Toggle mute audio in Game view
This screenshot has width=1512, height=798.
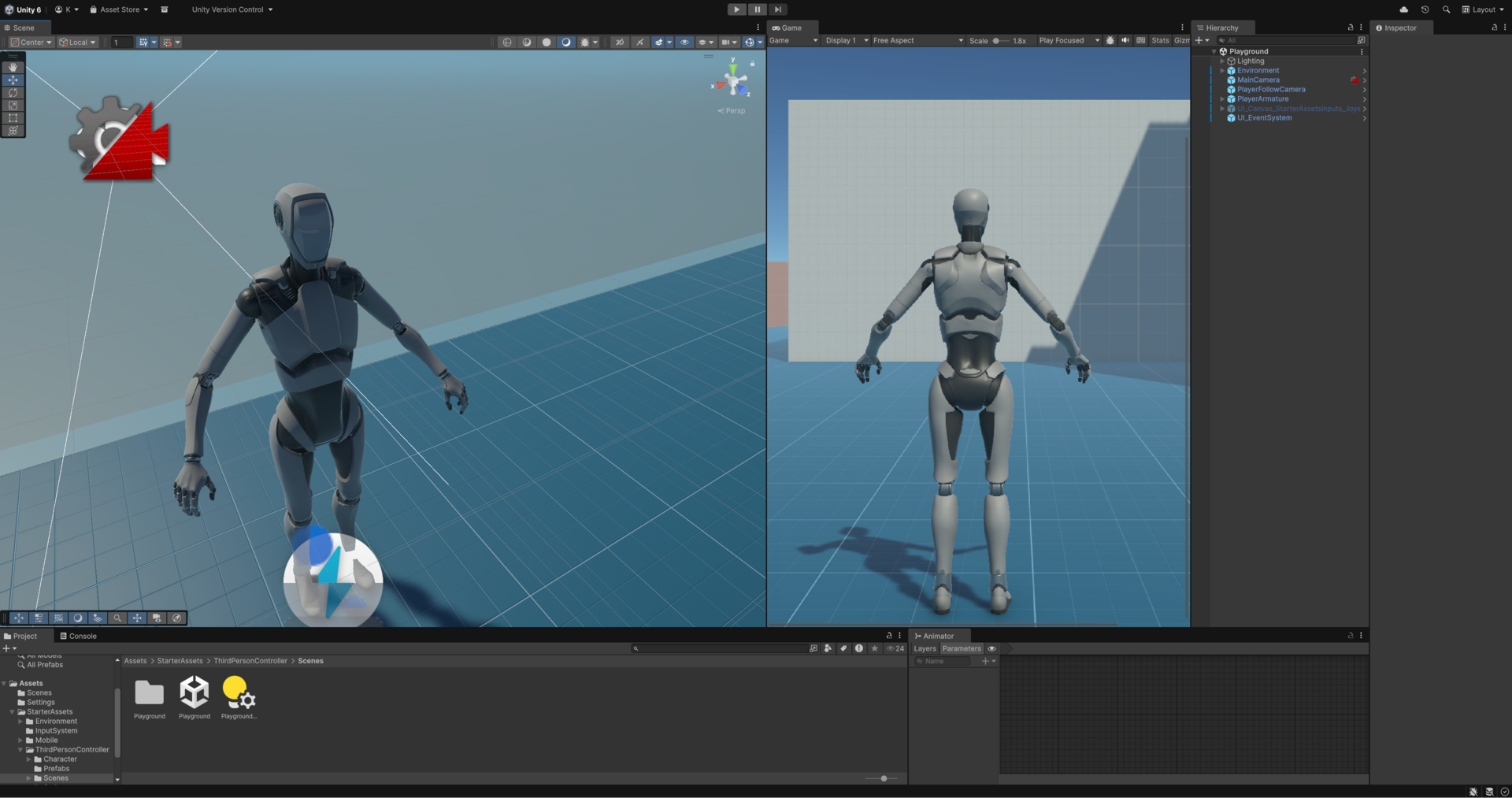1125,40
